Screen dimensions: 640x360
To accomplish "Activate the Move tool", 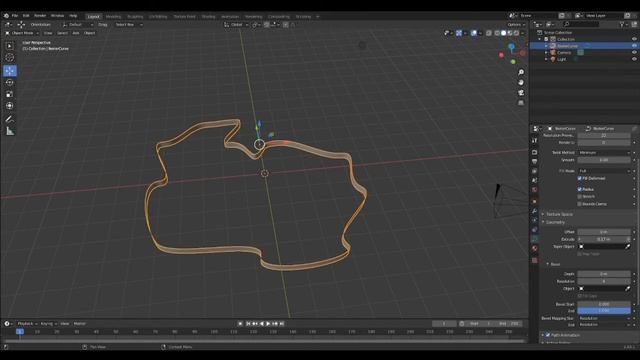I will (10, 71).
